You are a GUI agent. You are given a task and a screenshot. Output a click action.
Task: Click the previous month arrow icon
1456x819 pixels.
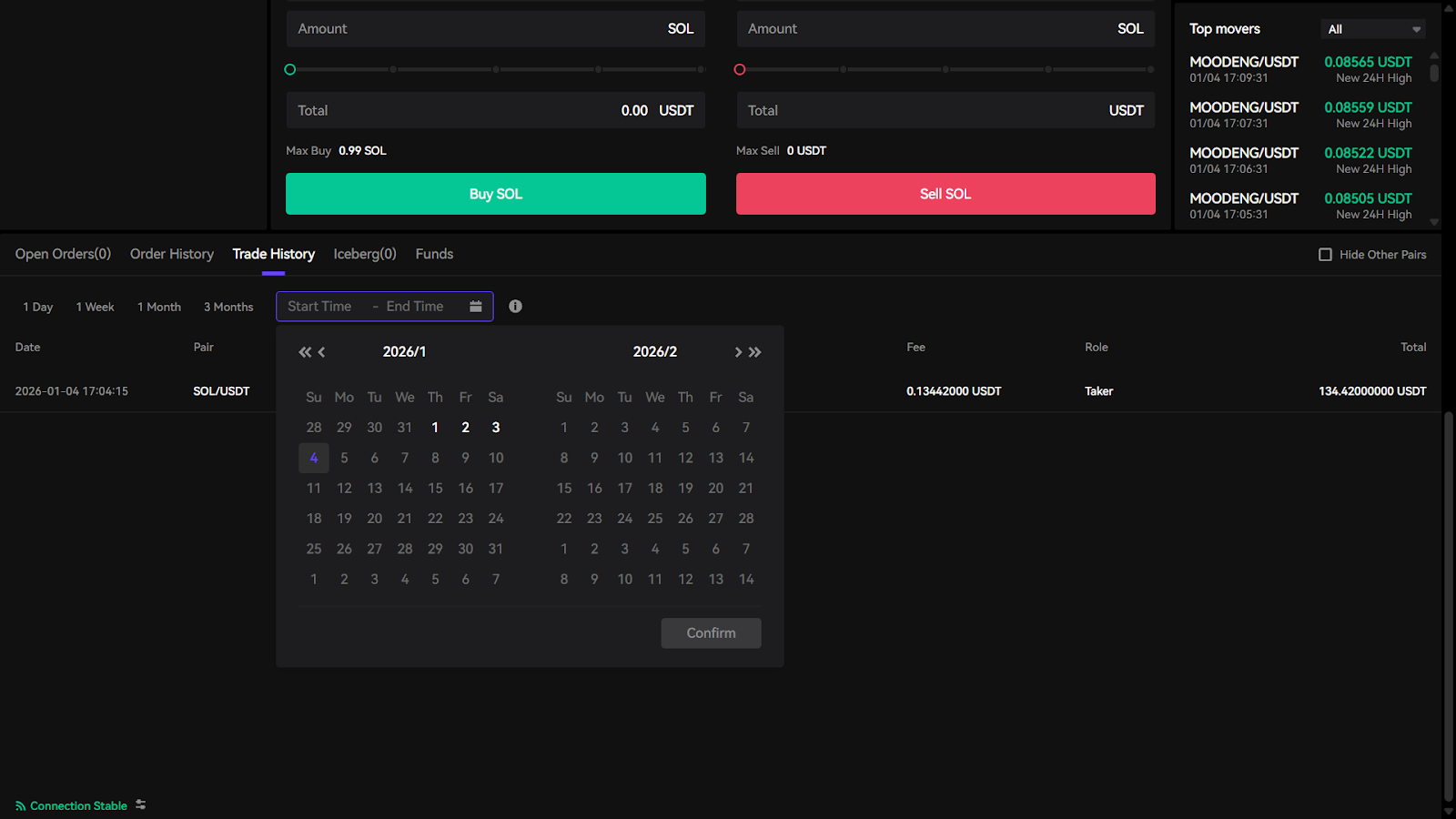point(321,352)
